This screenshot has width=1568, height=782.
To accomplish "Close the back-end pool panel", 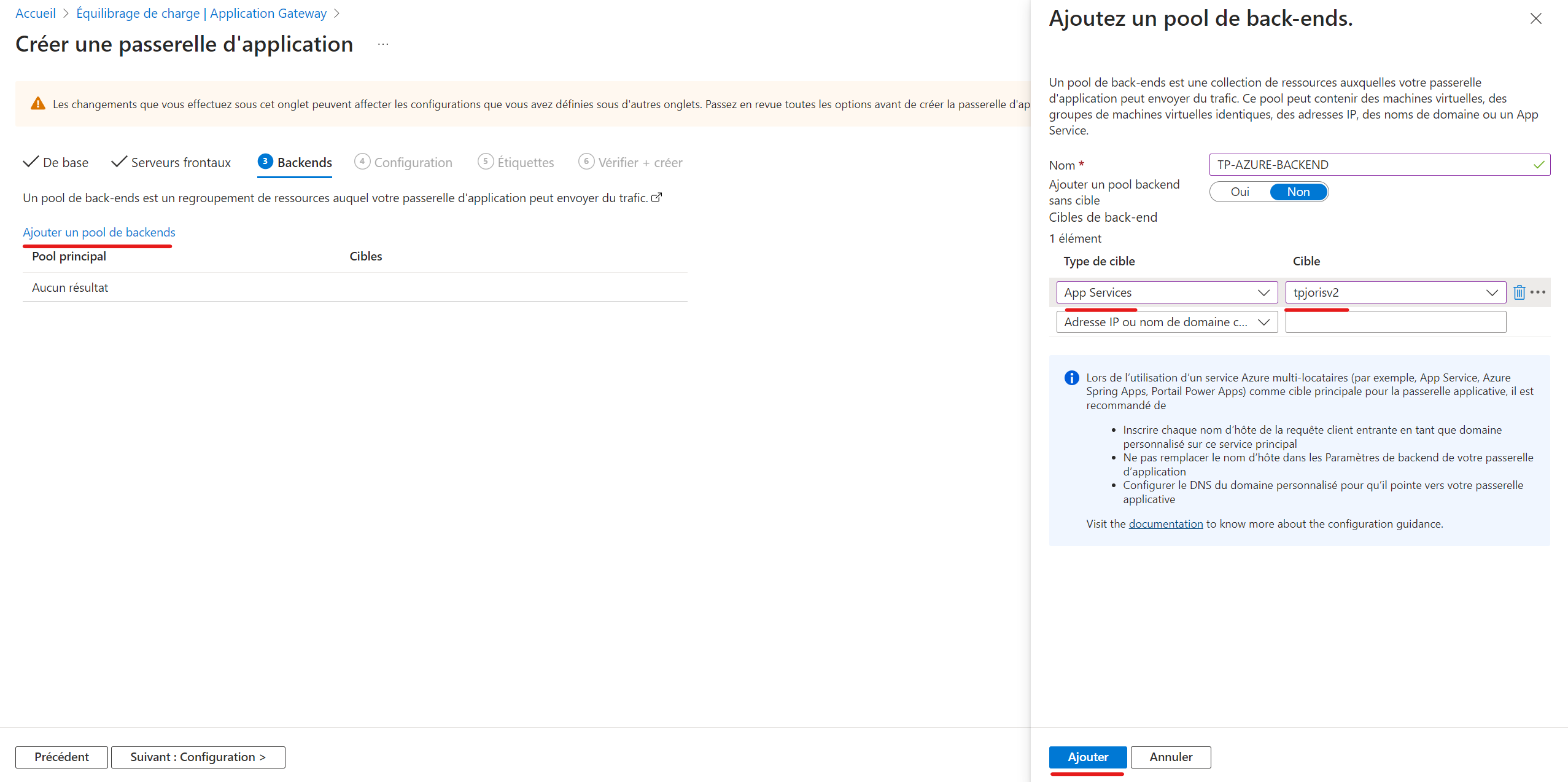I will (1535, 19).
